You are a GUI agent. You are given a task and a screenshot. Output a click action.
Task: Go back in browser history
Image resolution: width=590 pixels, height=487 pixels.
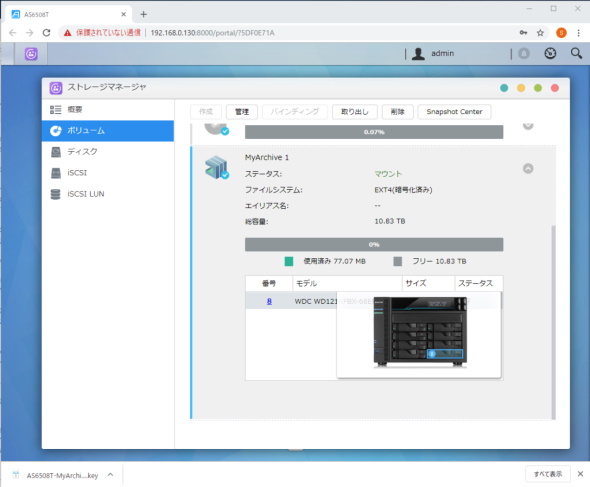pos(13,33)
